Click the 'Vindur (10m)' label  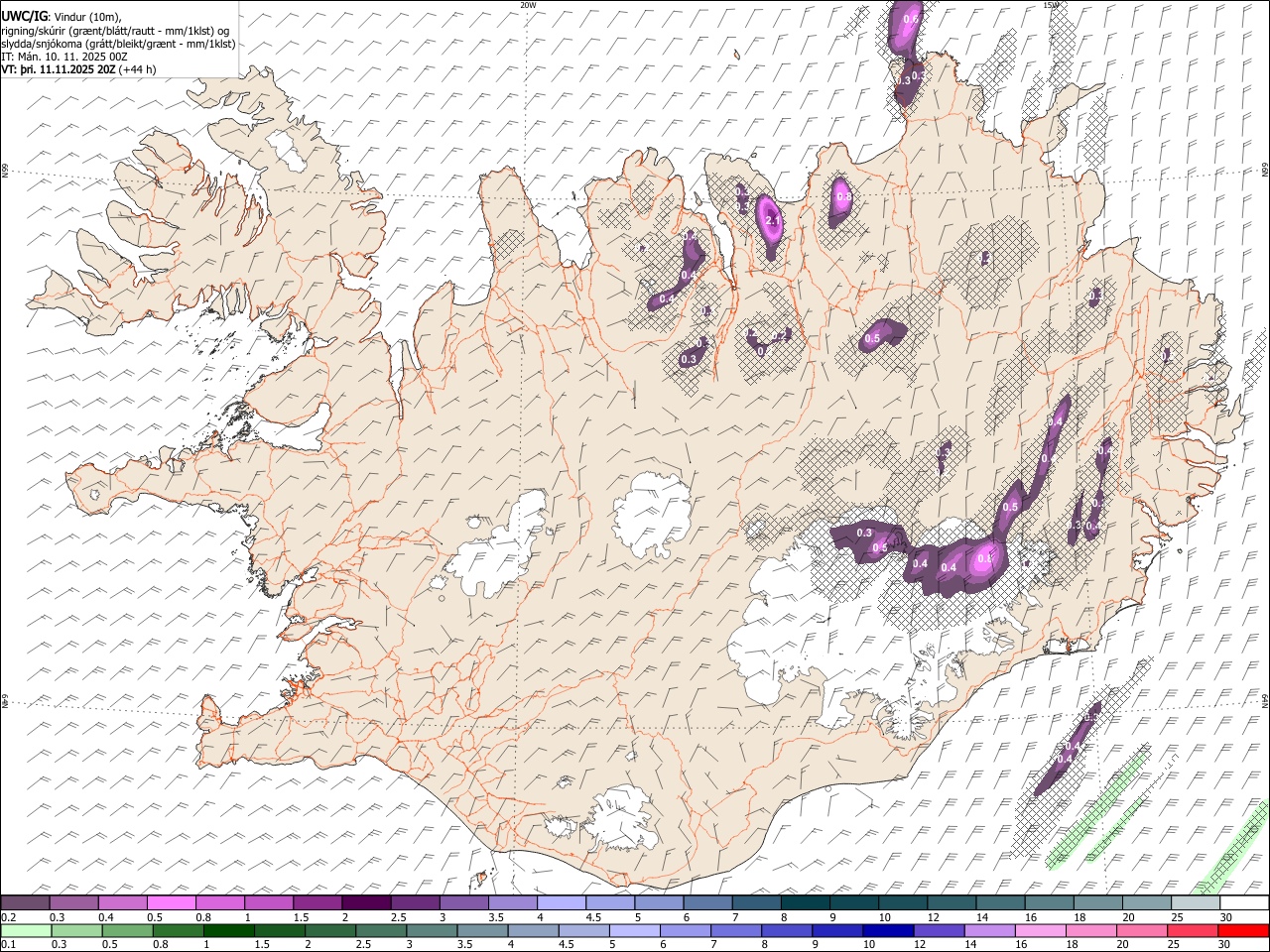(x=87, y=17)
